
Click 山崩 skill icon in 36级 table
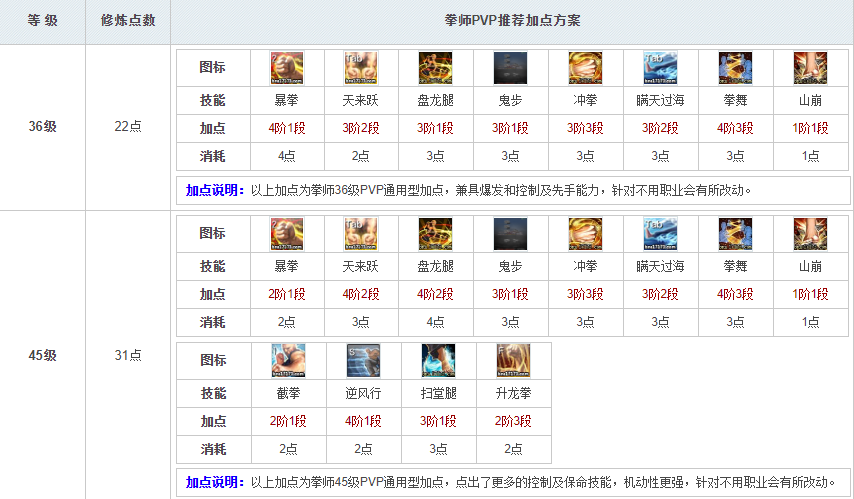[x=810, y=68]
